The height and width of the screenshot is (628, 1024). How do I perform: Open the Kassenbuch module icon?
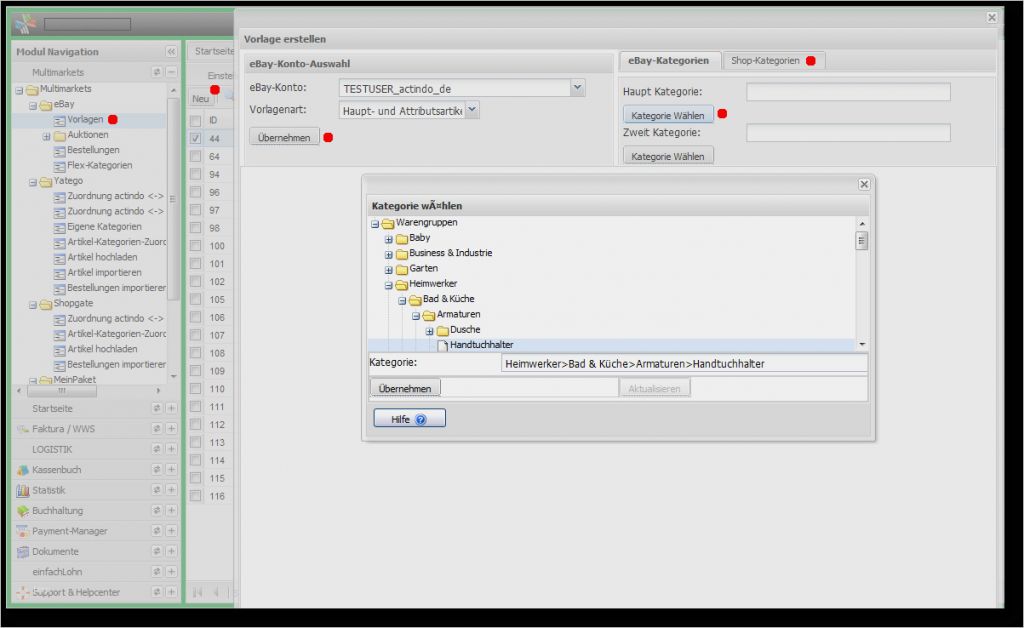23,470
